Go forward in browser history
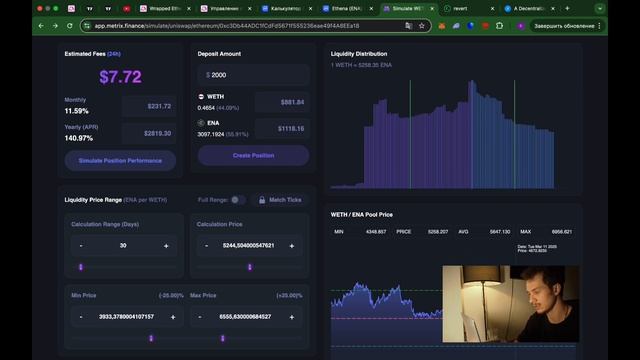Viewport: 640px width, 360px height. point(55,26)
